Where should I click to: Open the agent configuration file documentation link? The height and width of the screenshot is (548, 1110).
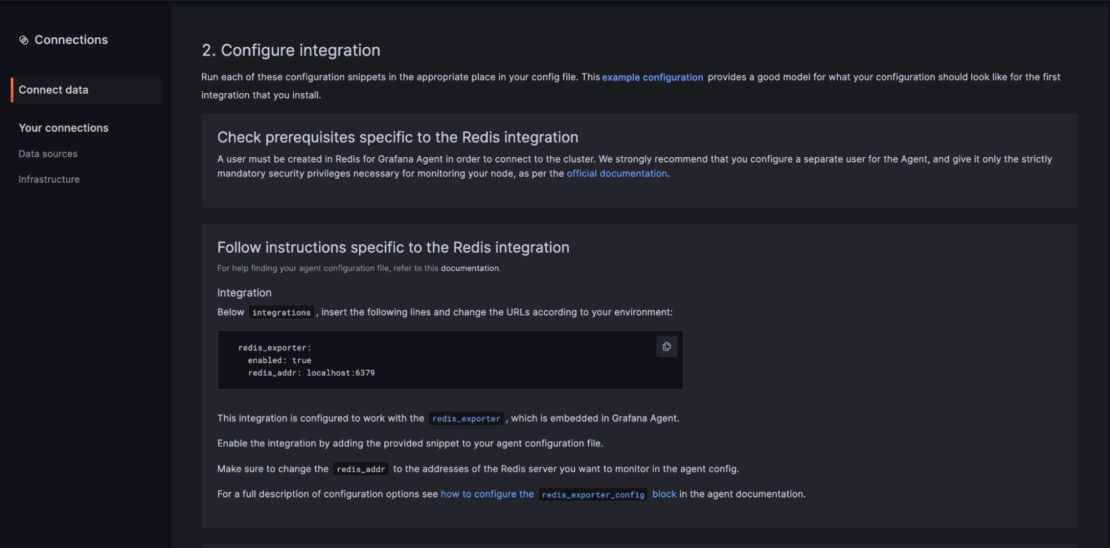(470, 268)
